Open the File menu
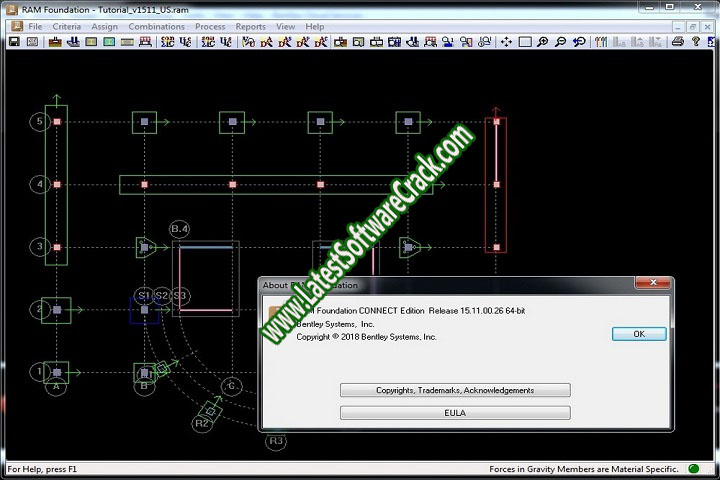The width and height of the screenshot is (720, 480). coord(35,27)
